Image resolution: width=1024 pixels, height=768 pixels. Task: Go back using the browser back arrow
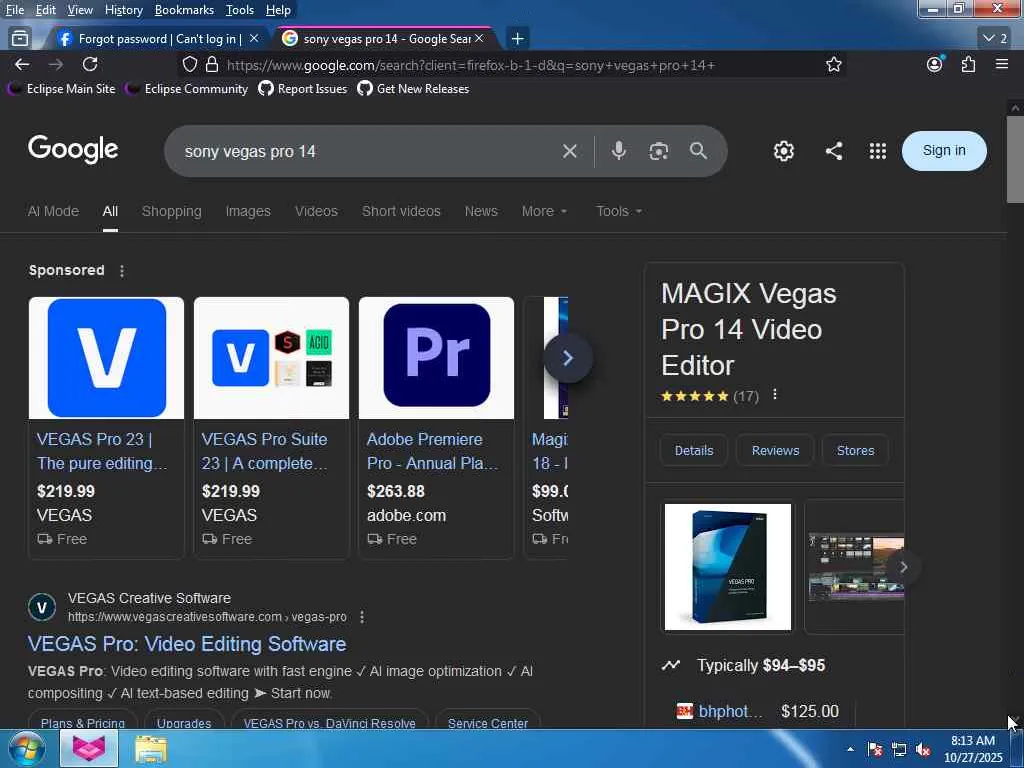click(x=22, y=65)
